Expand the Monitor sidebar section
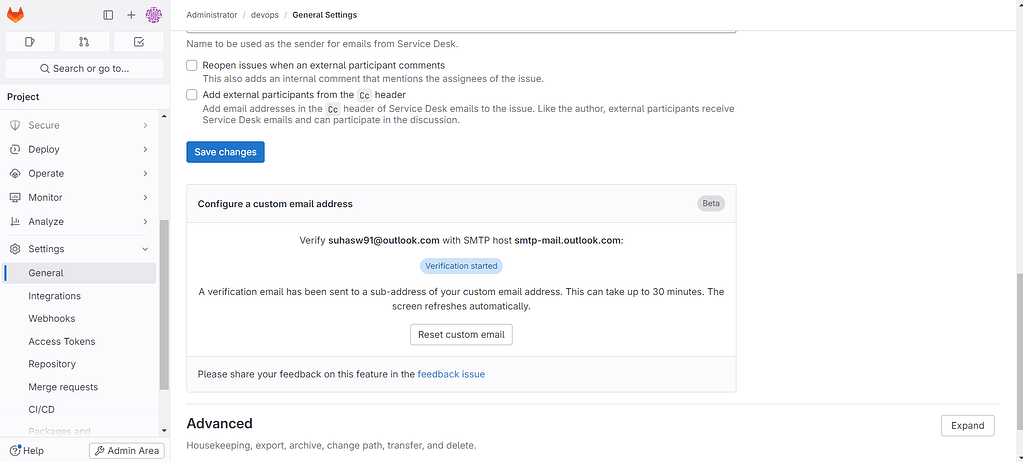1023x462 pixels. [x=80, y=198]
